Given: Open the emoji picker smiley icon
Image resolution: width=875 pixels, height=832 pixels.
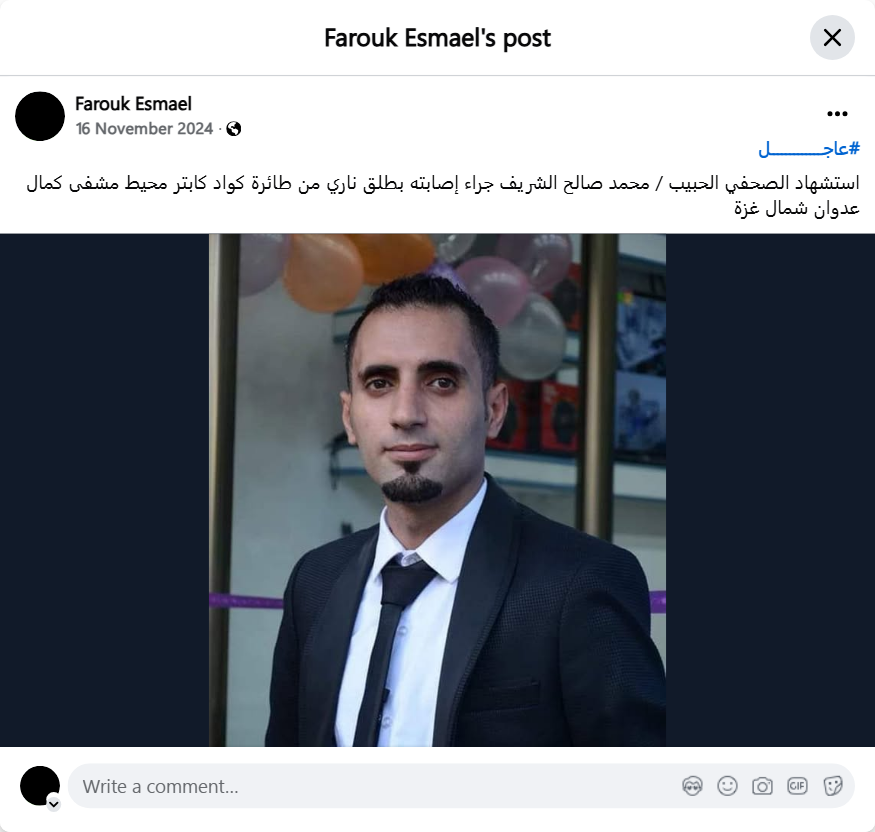Looking at the screenshot, I should [x=727, y=786].
